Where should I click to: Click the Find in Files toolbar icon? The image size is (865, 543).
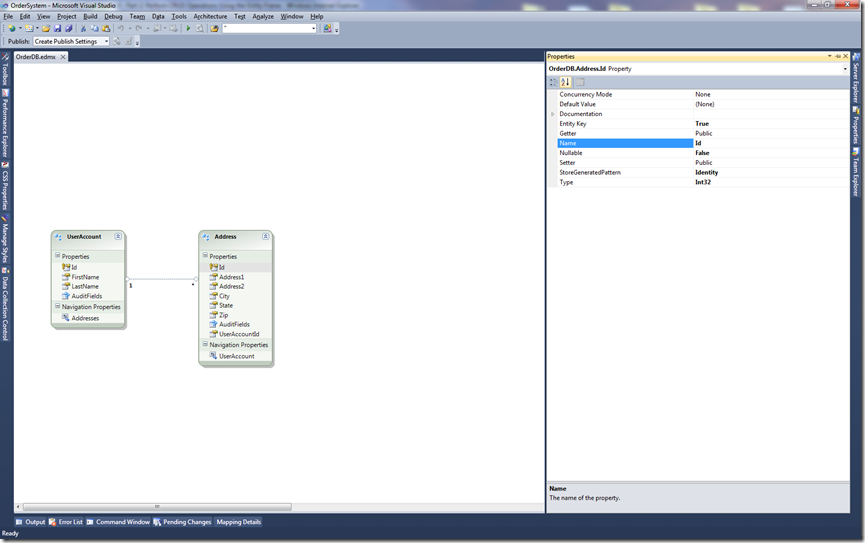(200, 28)
